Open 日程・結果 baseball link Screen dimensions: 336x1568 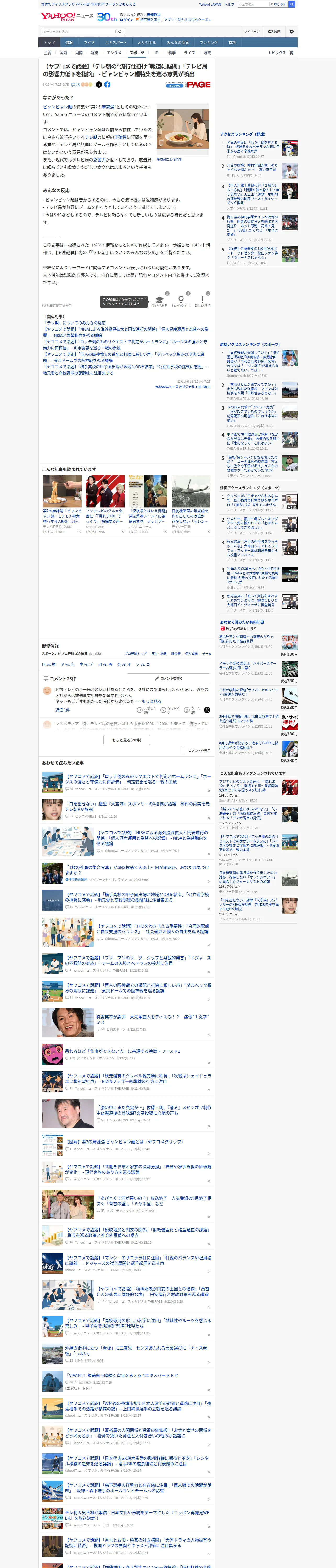(x=159, y=654)
